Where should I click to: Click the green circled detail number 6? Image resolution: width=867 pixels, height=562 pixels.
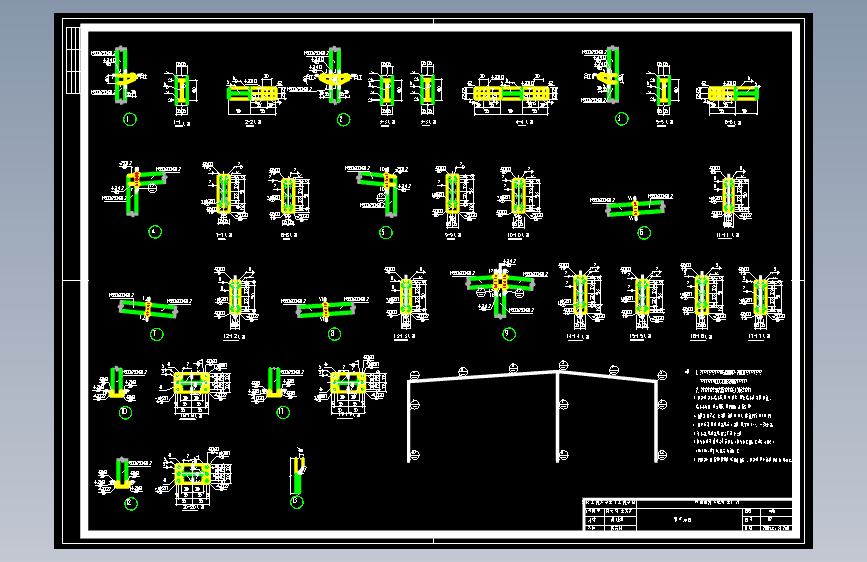pyautogui.click(x=644, y=232)
